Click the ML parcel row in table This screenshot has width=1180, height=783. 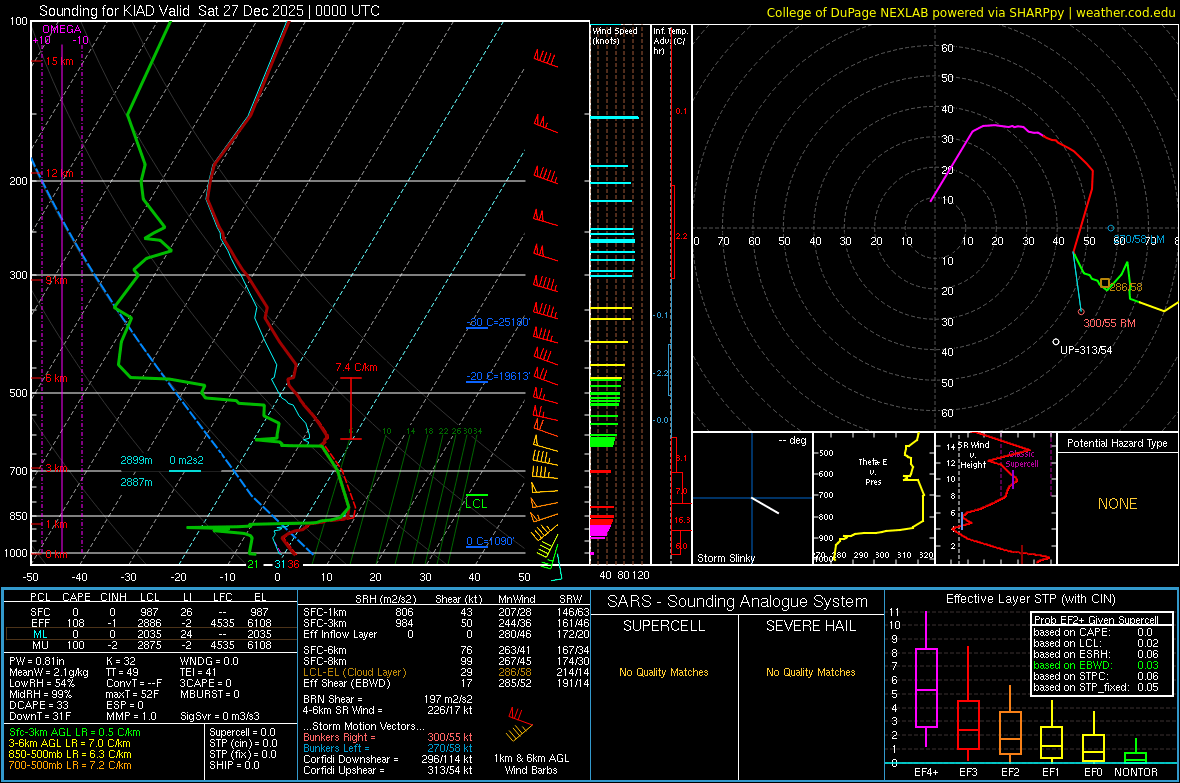[151, 634]
